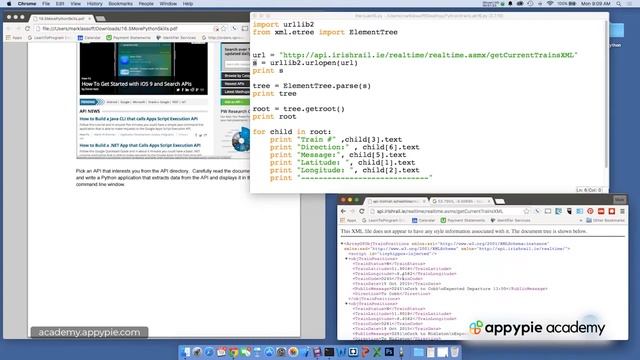The height and width of the screenshot is (360, 640).
Task: Open Calendar bookmark in PDF window
Action: click(x=89, y=38)
